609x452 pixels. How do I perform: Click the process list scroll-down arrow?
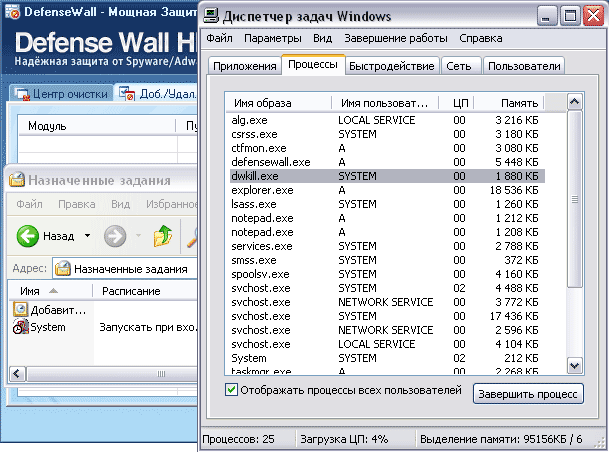(574, 365)
